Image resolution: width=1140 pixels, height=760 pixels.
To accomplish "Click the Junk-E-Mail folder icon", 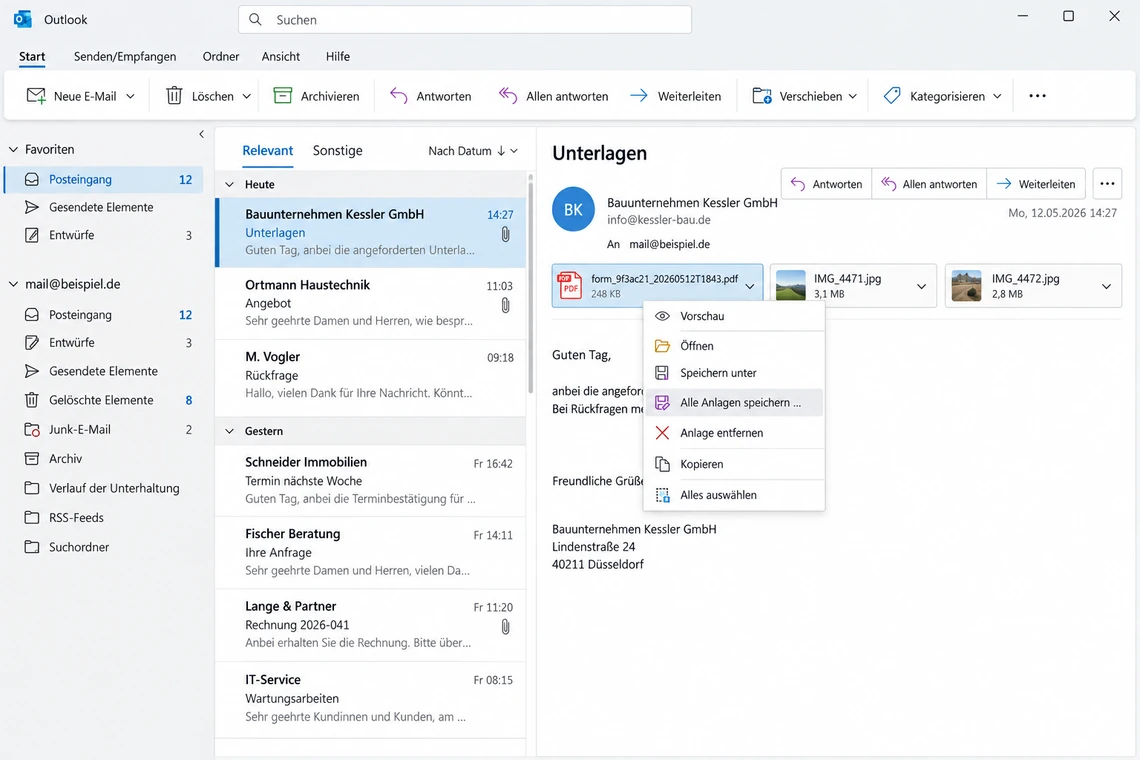I will click(32, 429).
